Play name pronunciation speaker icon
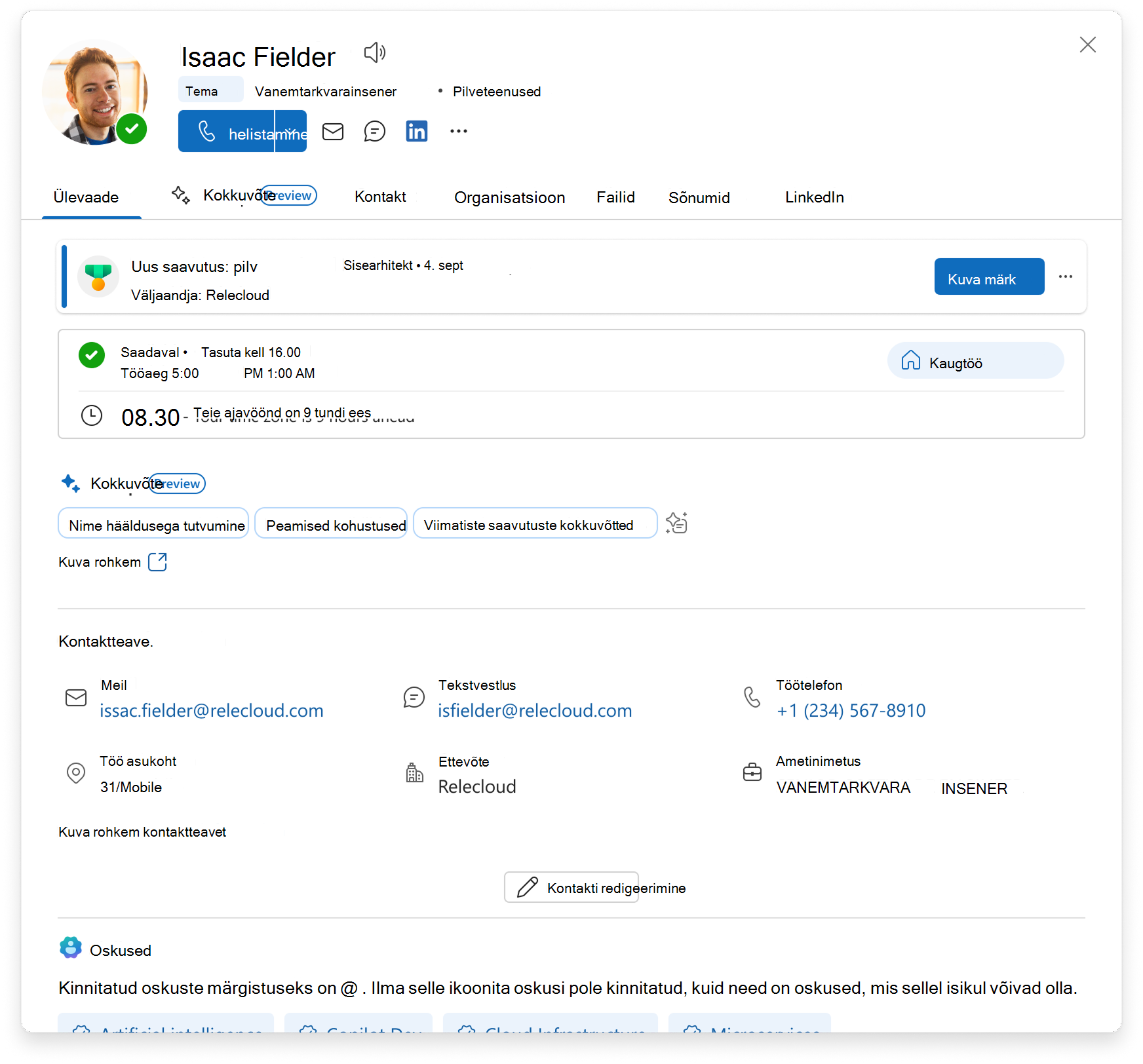 point(375,52)
